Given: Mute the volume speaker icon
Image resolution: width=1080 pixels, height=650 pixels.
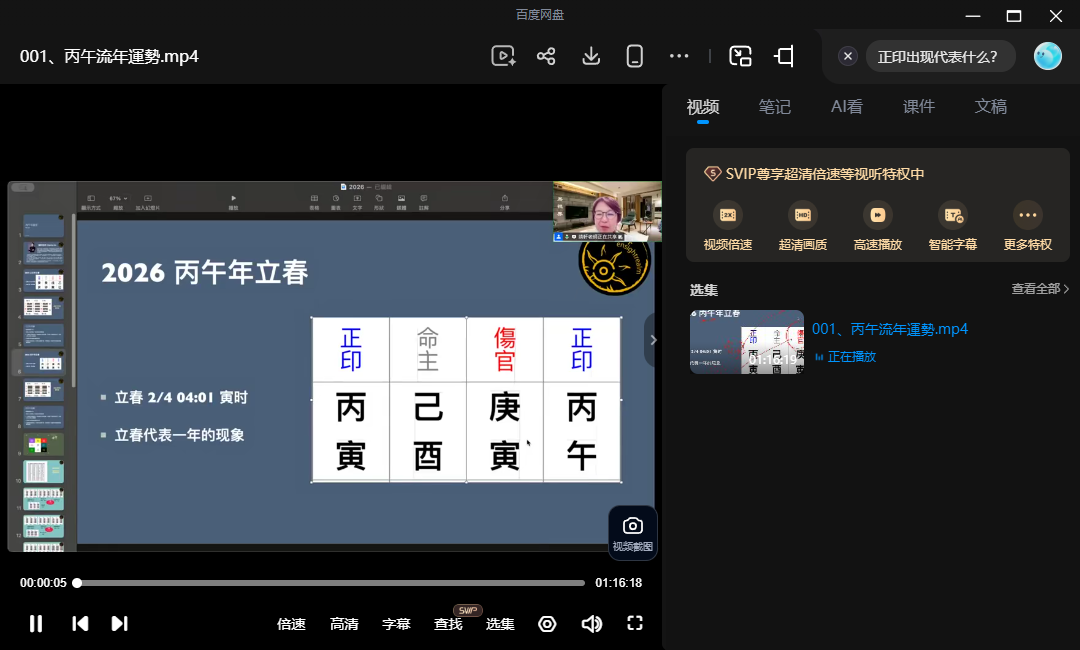Looking at the screenshot, I should [592, 624].
